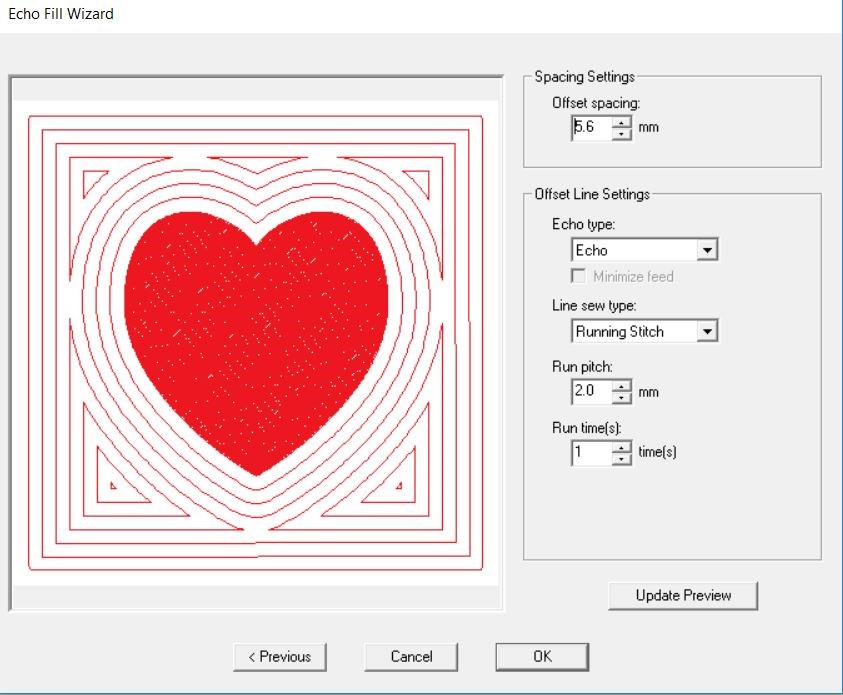Image resolution: width=843 pixels, height=695 pixels.
Task: Click the Spacing Settings group heading
Action: coord(584,77)
